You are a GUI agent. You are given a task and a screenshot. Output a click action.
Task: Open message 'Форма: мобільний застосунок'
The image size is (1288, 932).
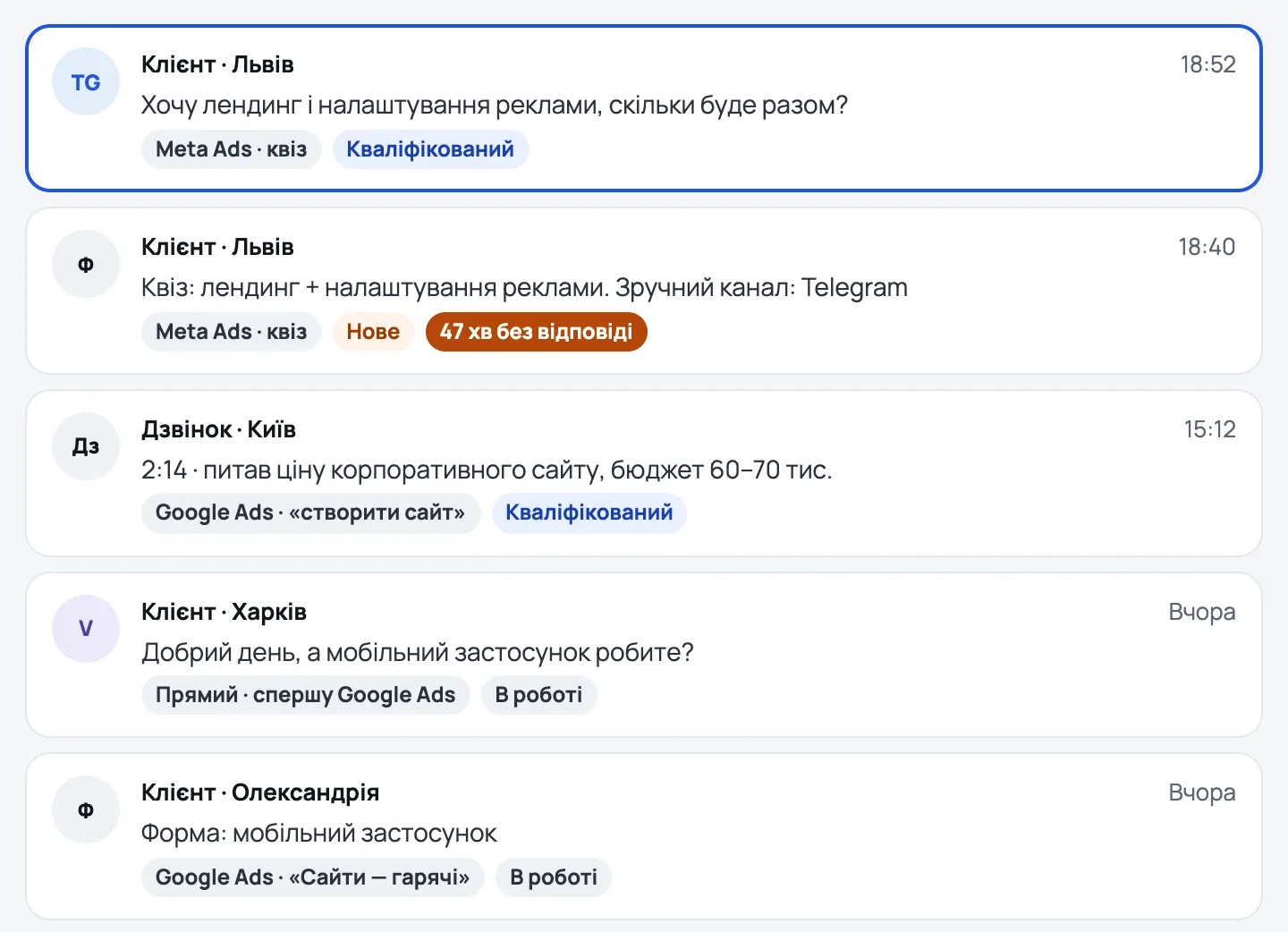pos(318,834)
